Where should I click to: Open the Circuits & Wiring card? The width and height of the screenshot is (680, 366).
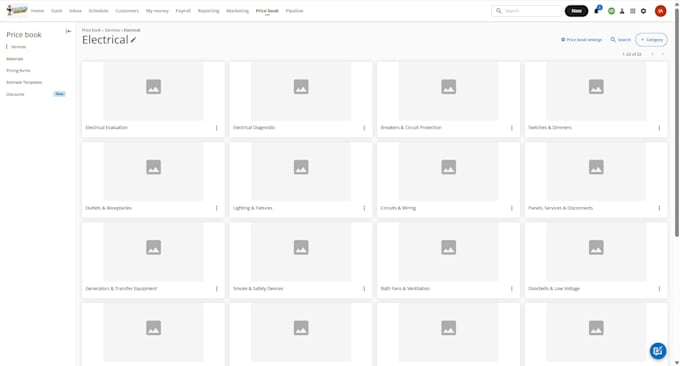[448, 180]
